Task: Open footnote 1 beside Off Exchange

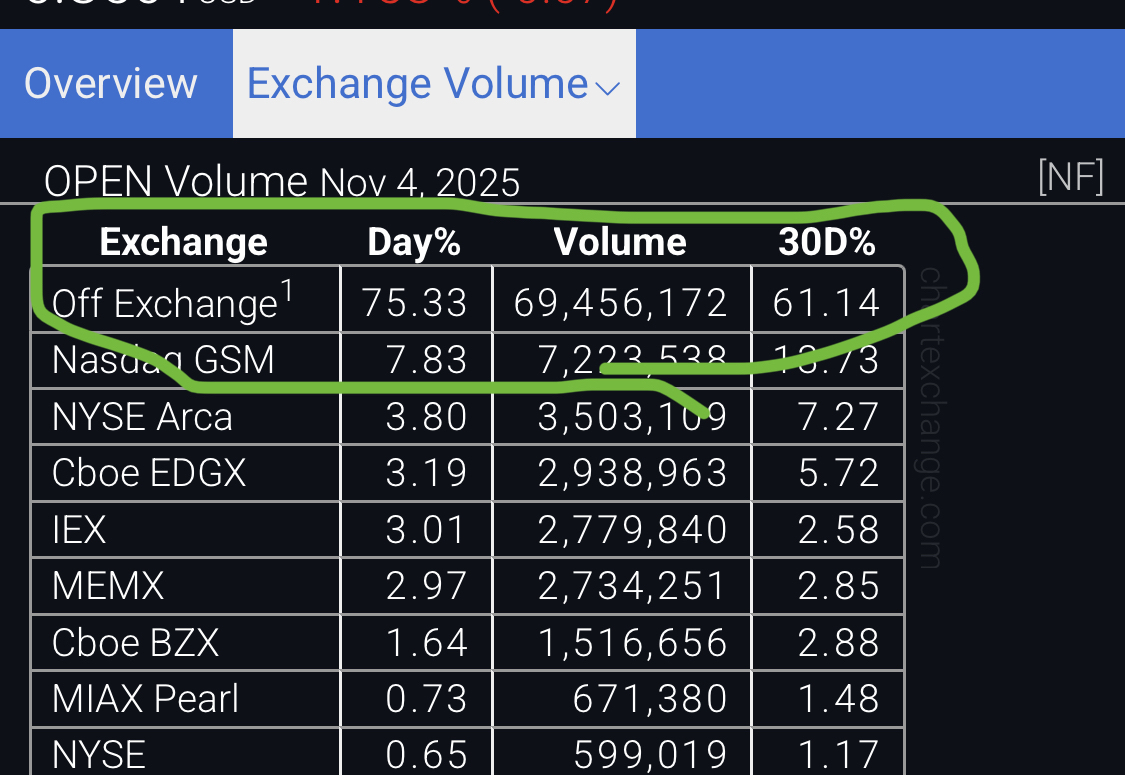Action: [x=287, y=291]
